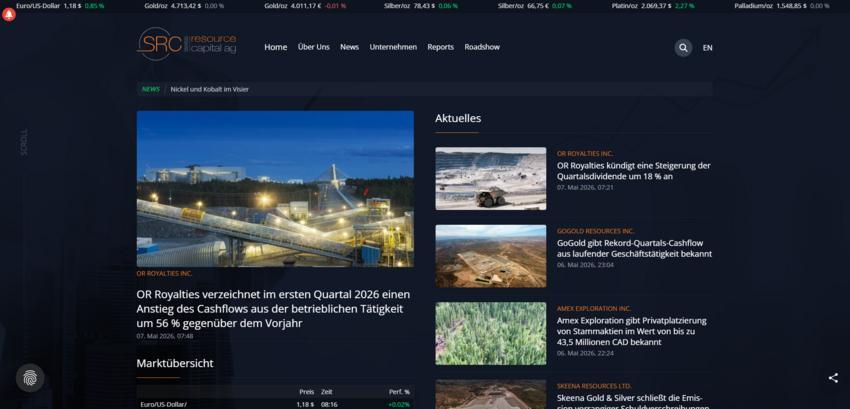The image size is (850, 409).
Task: Click the Gold/oz 4.011,17 € ticker entry
Action: [305, 6]
